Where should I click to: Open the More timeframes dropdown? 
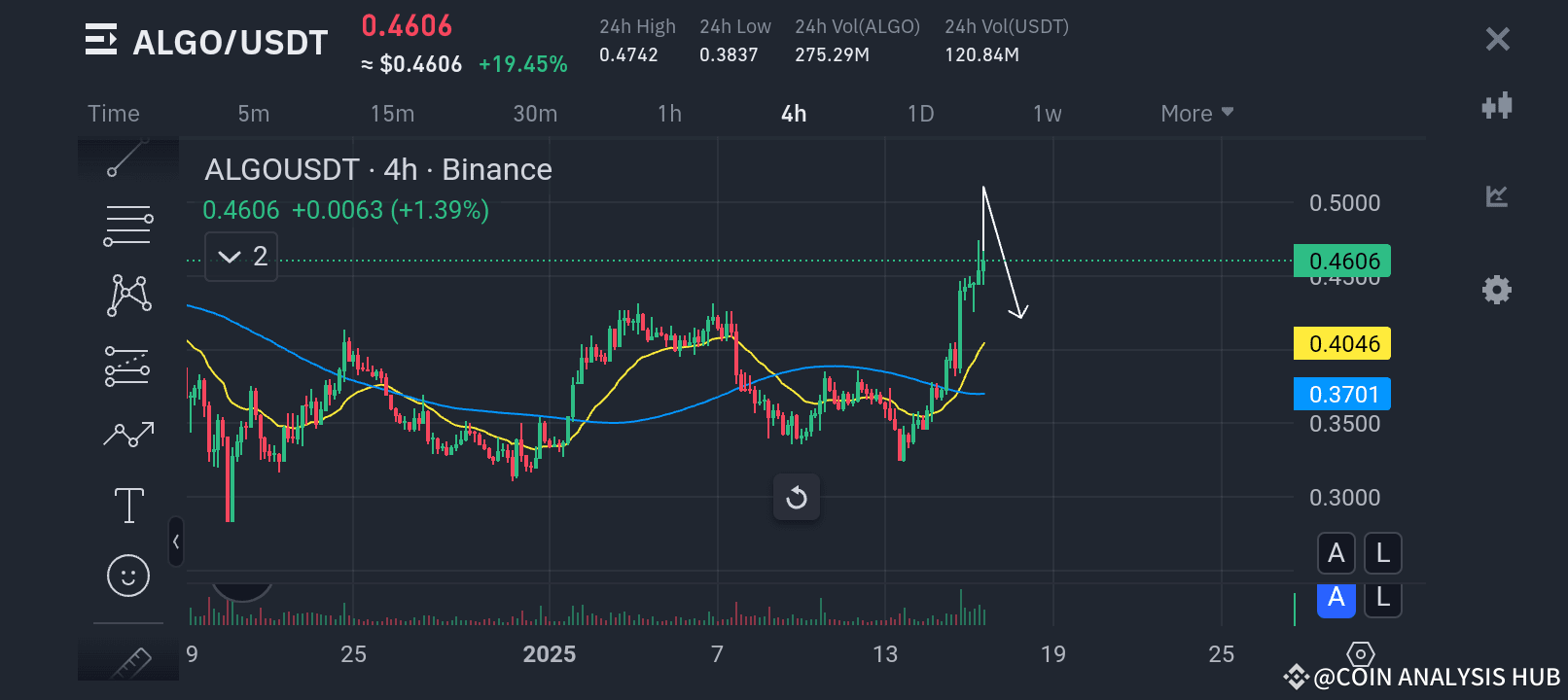1196,114
